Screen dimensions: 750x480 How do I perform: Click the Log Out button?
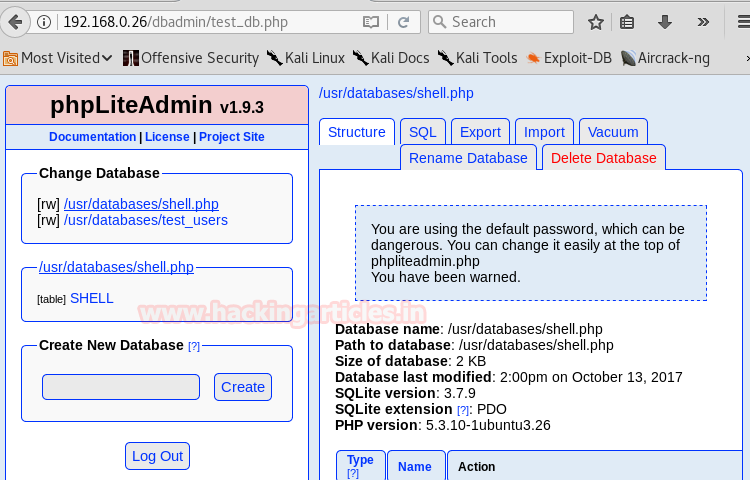[x=157, y=456]
